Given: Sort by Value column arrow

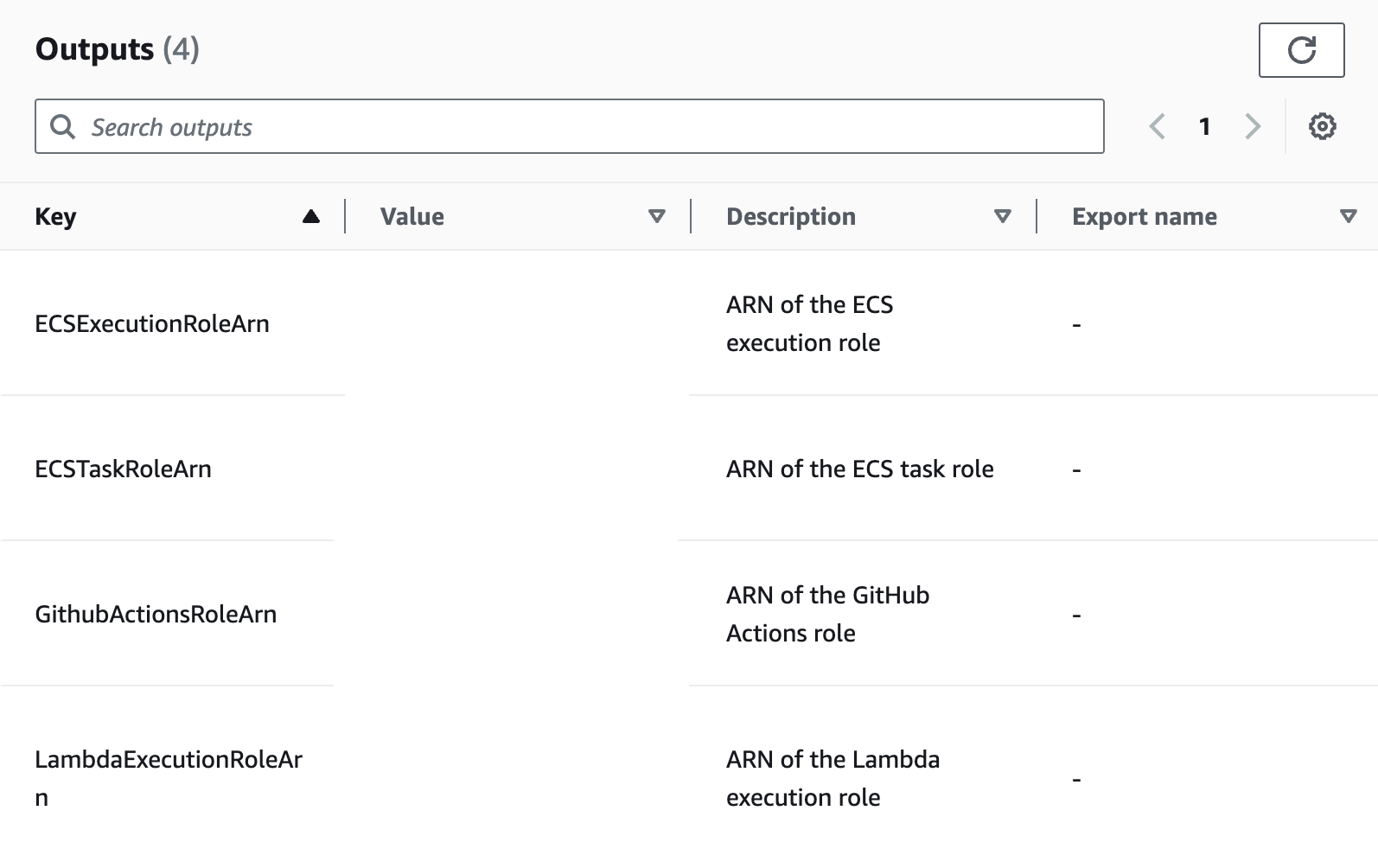Looking at the screenshot, I should click(657, 216).
